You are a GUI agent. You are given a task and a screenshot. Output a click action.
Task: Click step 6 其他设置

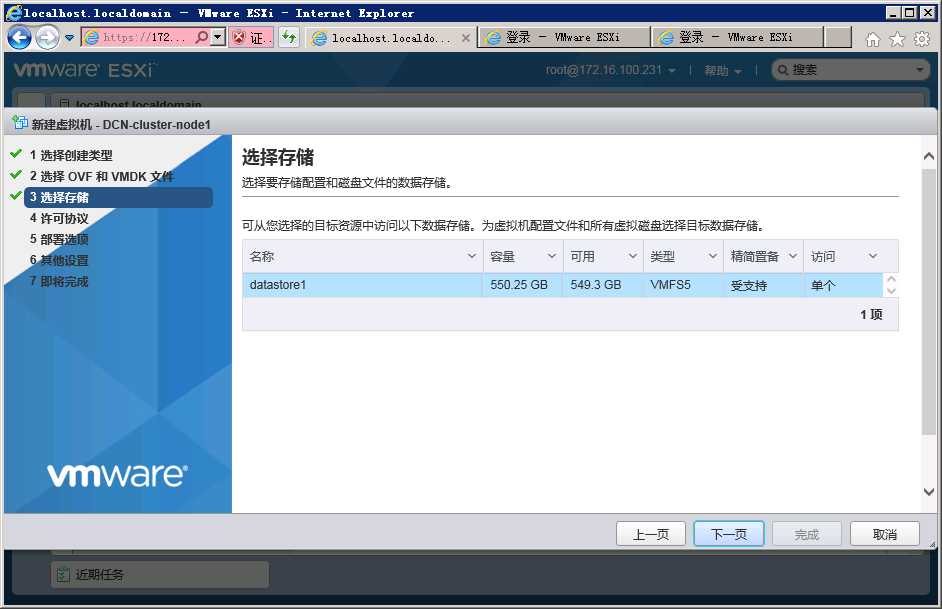pos(59,261)
